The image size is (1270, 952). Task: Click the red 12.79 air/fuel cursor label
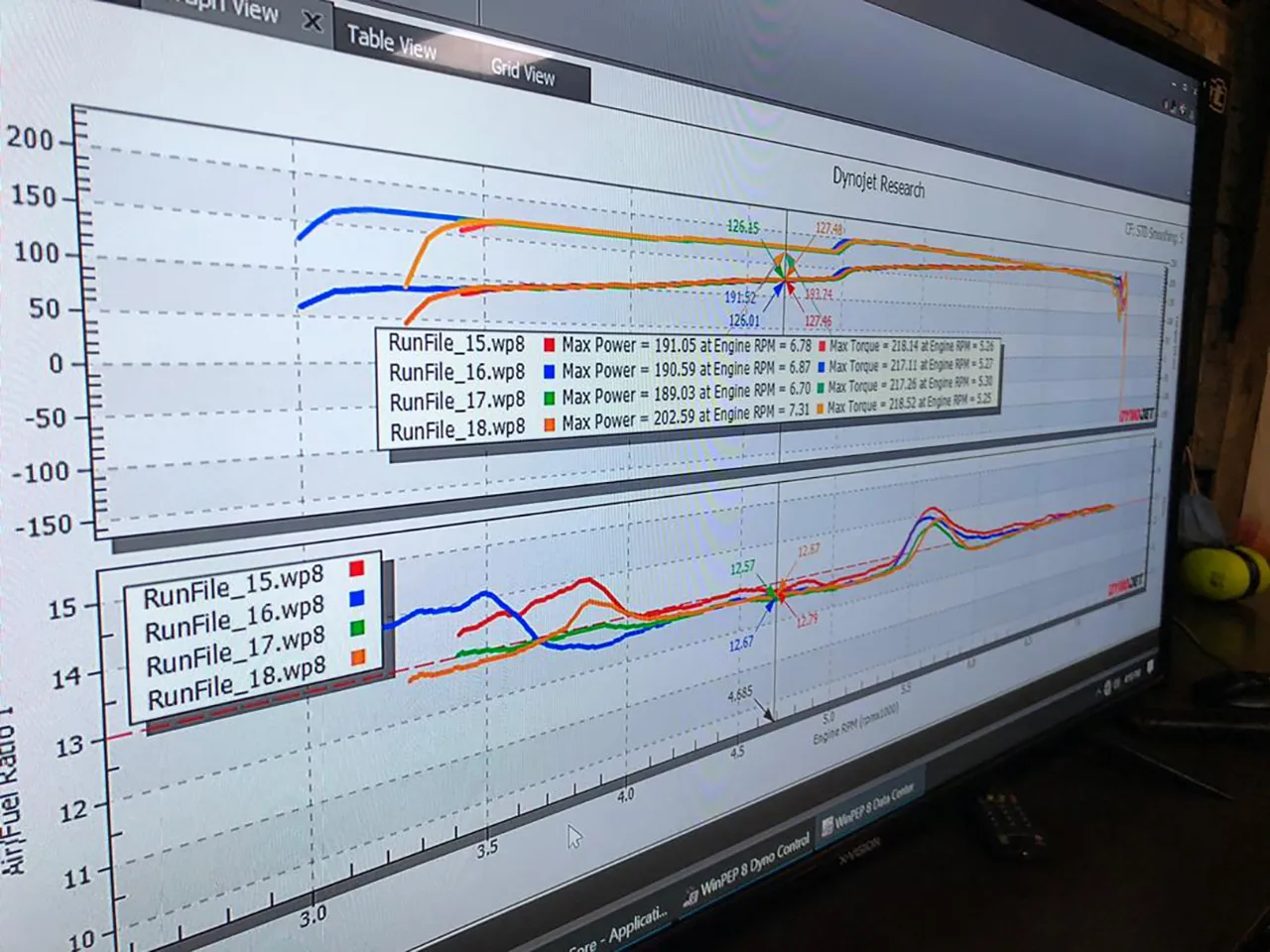coord(807,620)
